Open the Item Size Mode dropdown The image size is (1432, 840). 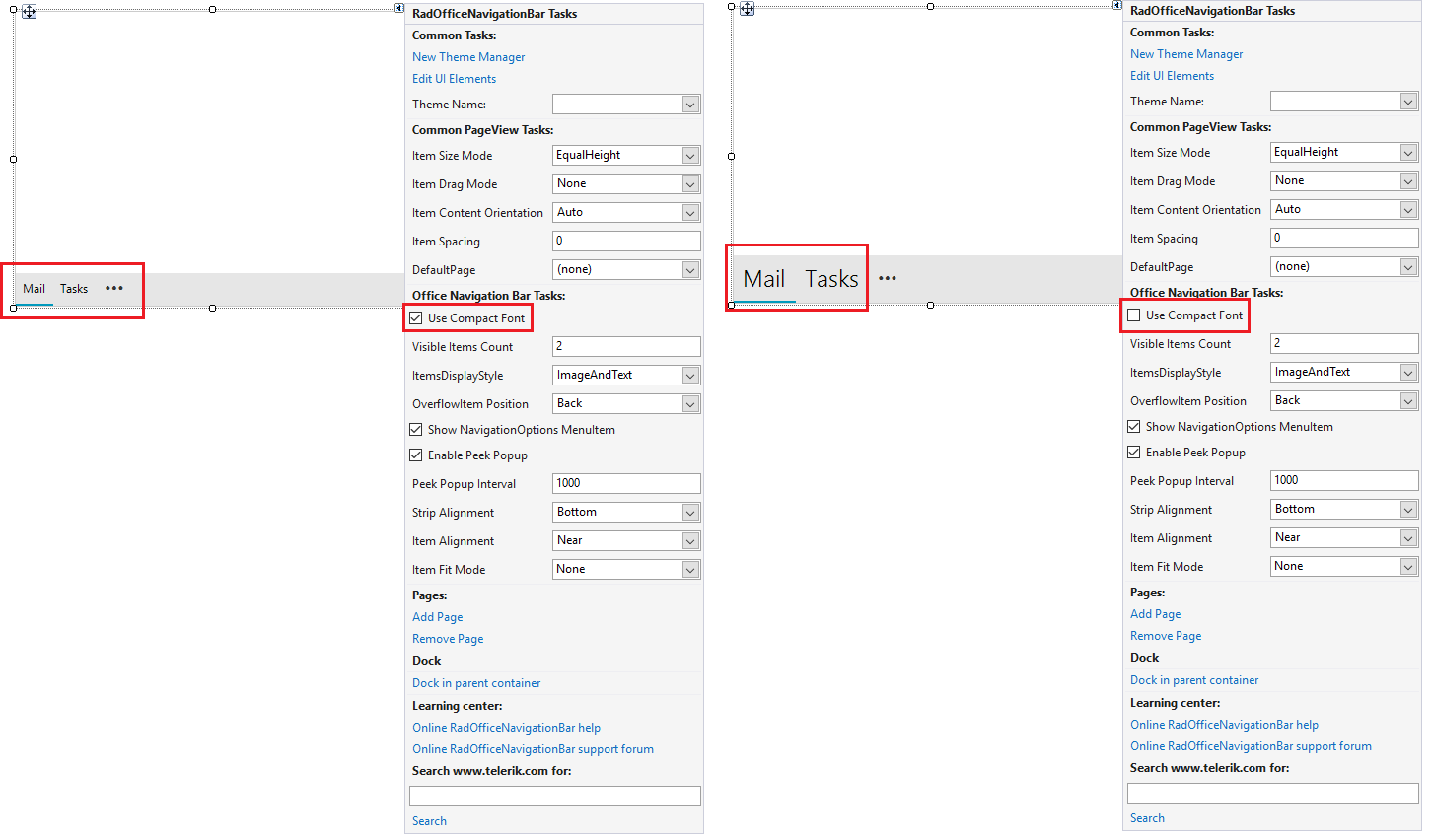(692, 155)
